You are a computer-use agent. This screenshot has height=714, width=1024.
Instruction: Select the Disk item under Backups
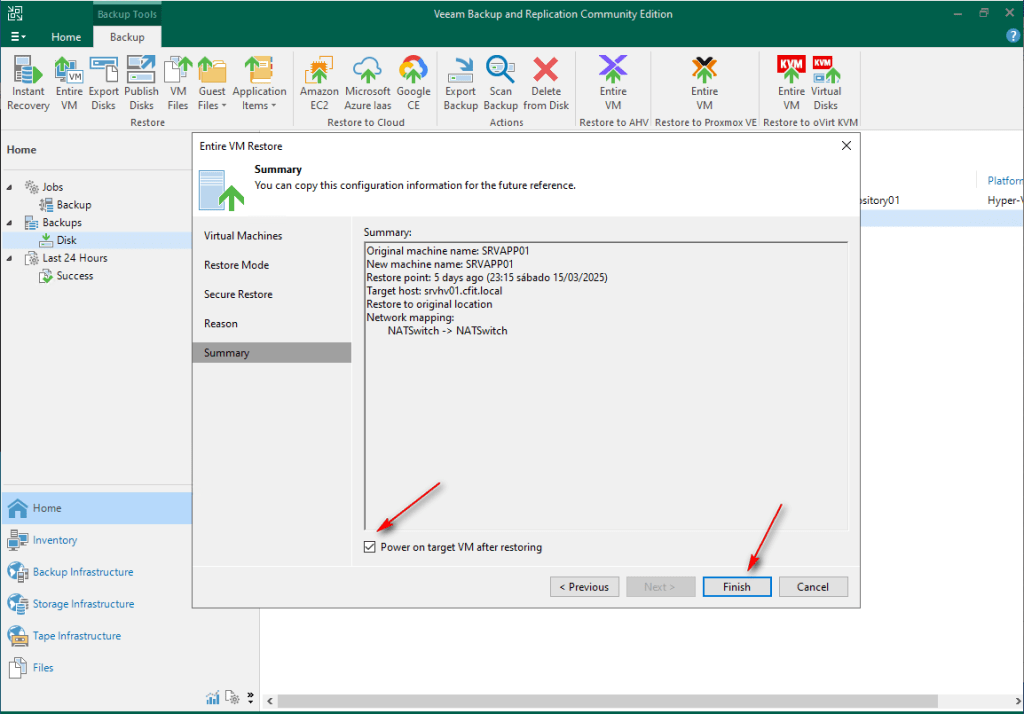pyautogui.click(x=66, y=240)
